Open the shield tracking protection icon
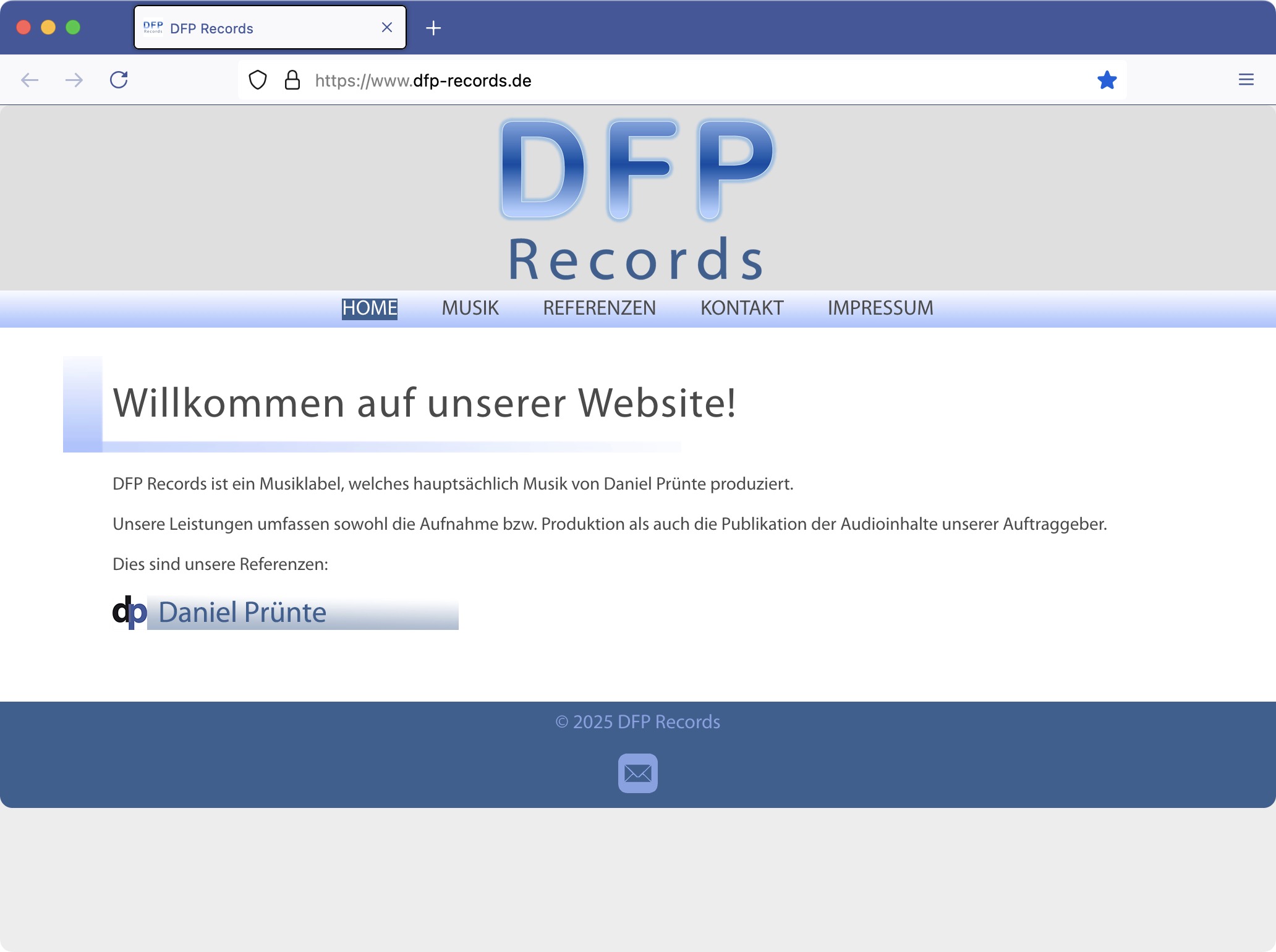The height and width of the screenshot is (952, 1276). click(258, 80)
